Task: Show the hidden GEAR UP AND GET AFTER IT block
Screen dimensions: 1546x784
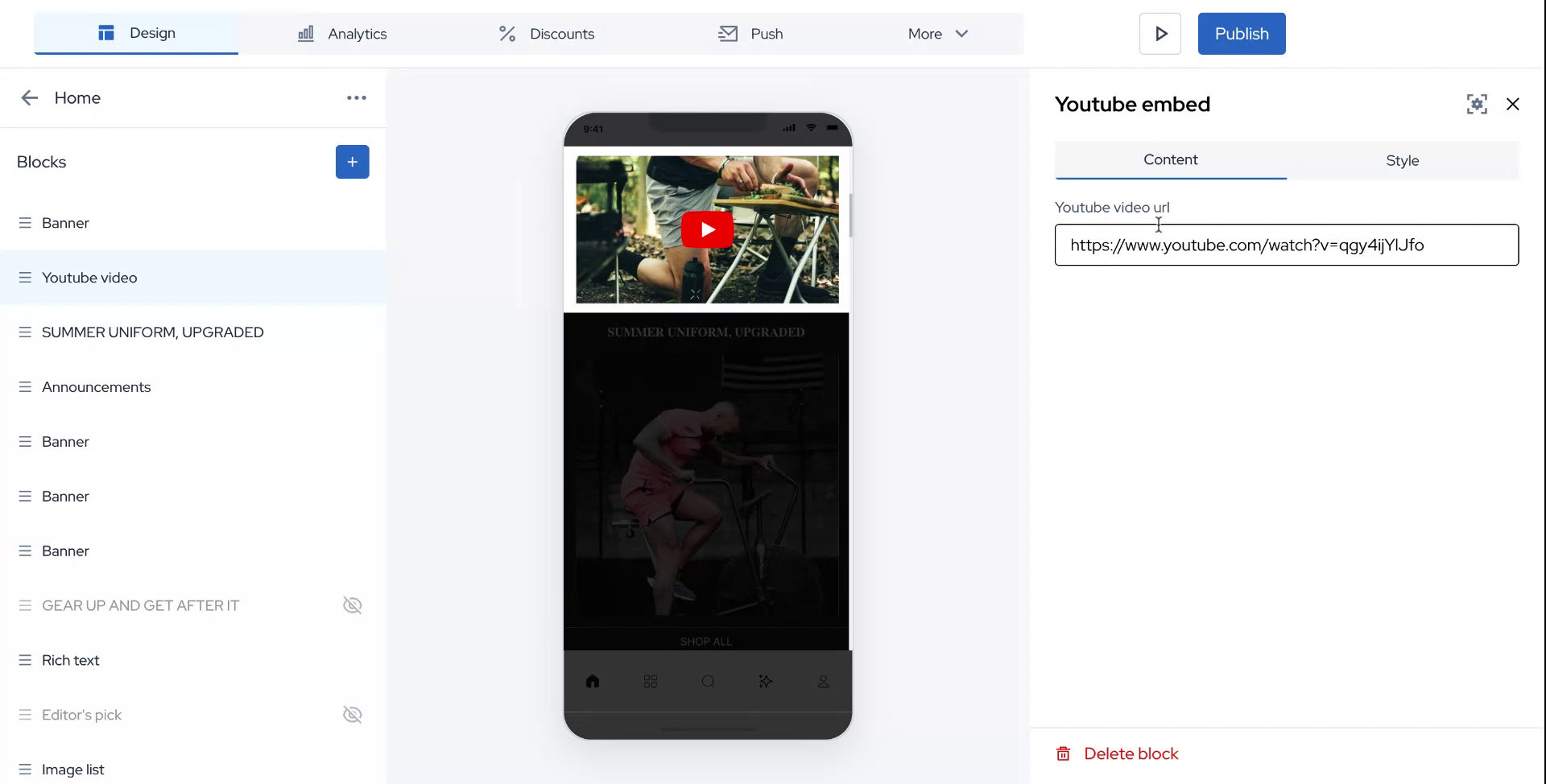Action: 352,605
